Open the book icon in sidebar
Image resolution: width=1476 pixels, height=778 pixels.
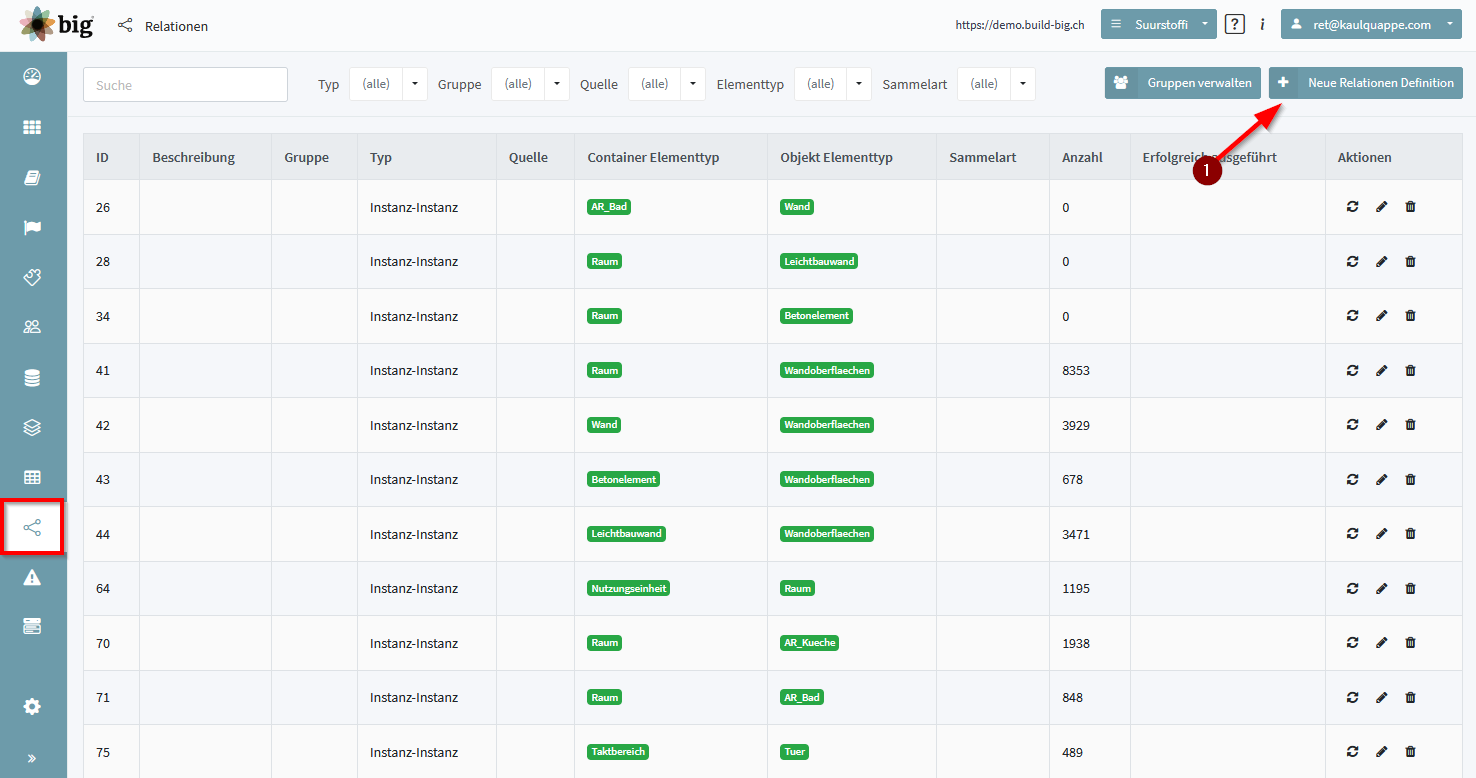pos(32,177)
